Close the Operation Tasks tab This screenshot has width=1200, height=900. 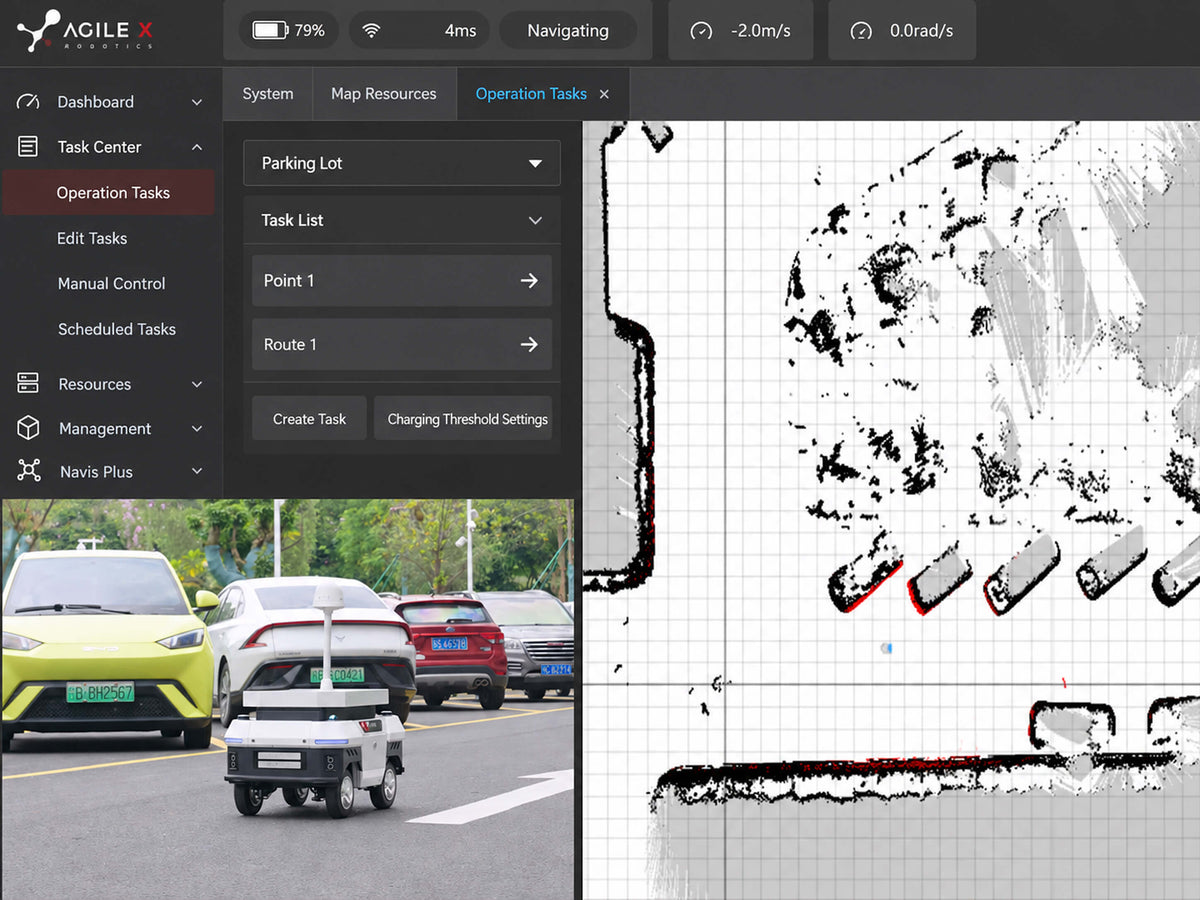[x=604, y=94]
